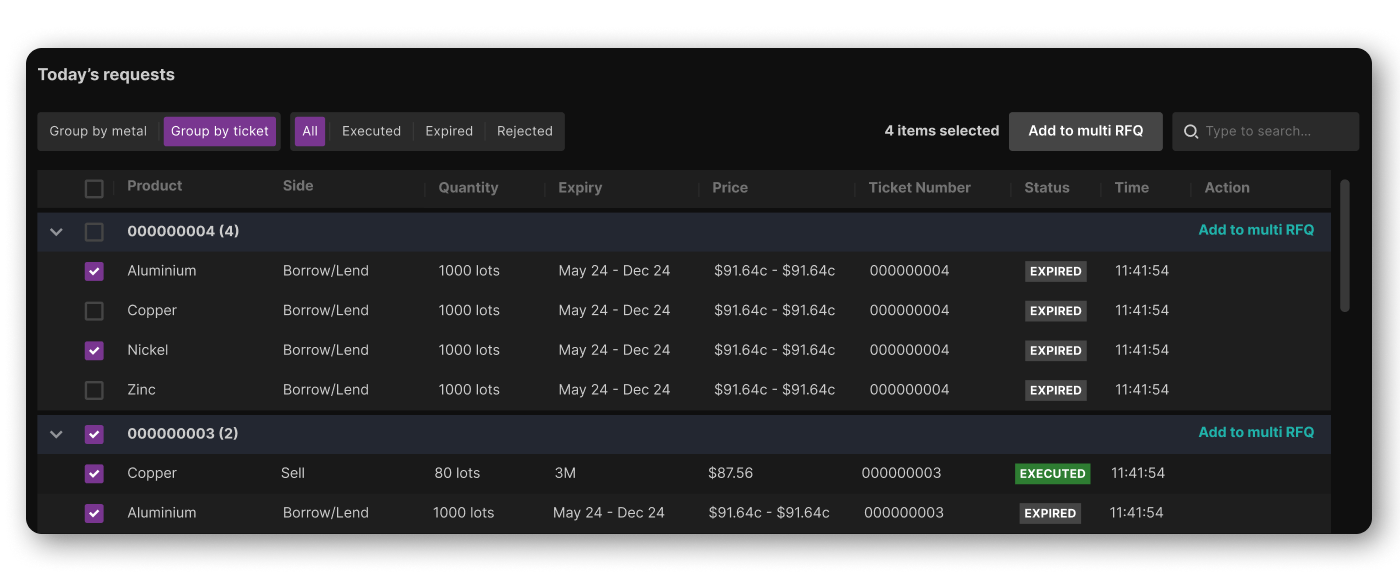Show only Expired requests

point(449,131)
